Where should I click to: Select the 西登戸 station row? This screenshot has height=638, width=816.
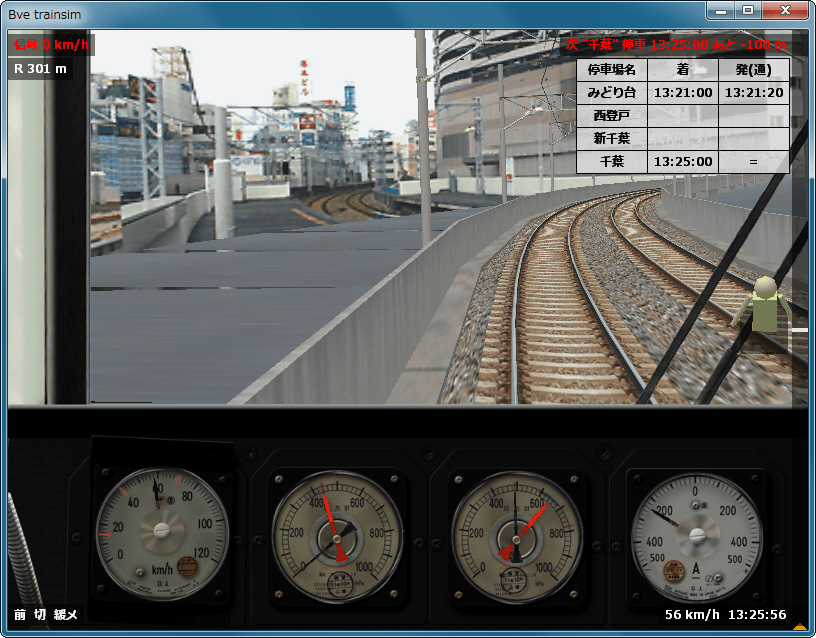(612, 115)
